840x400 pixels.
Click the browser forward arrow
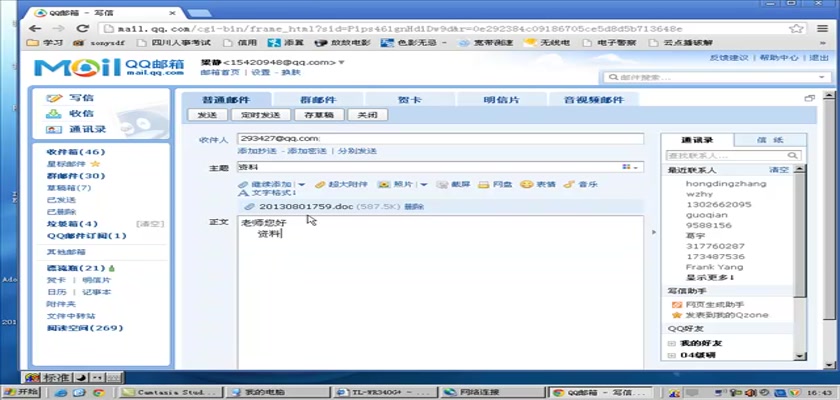coord(58,28)
